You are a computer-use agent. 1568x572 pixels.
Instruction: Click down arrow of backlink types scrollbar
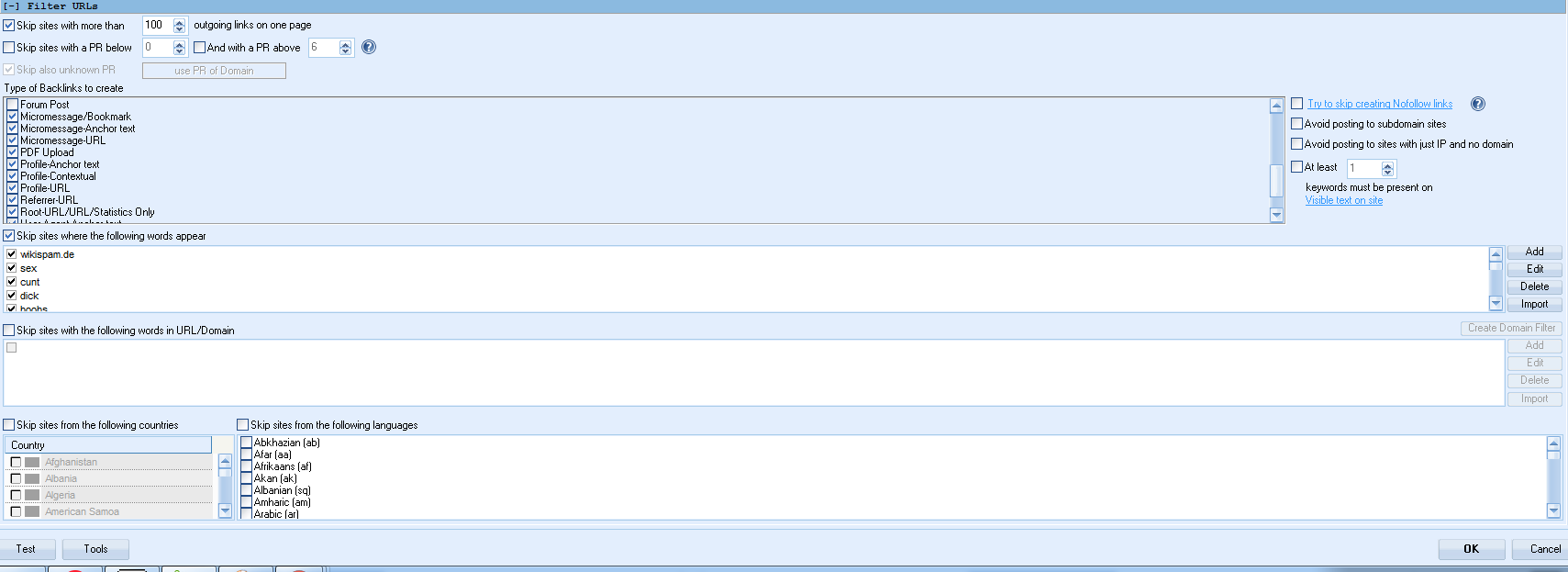1276,215
